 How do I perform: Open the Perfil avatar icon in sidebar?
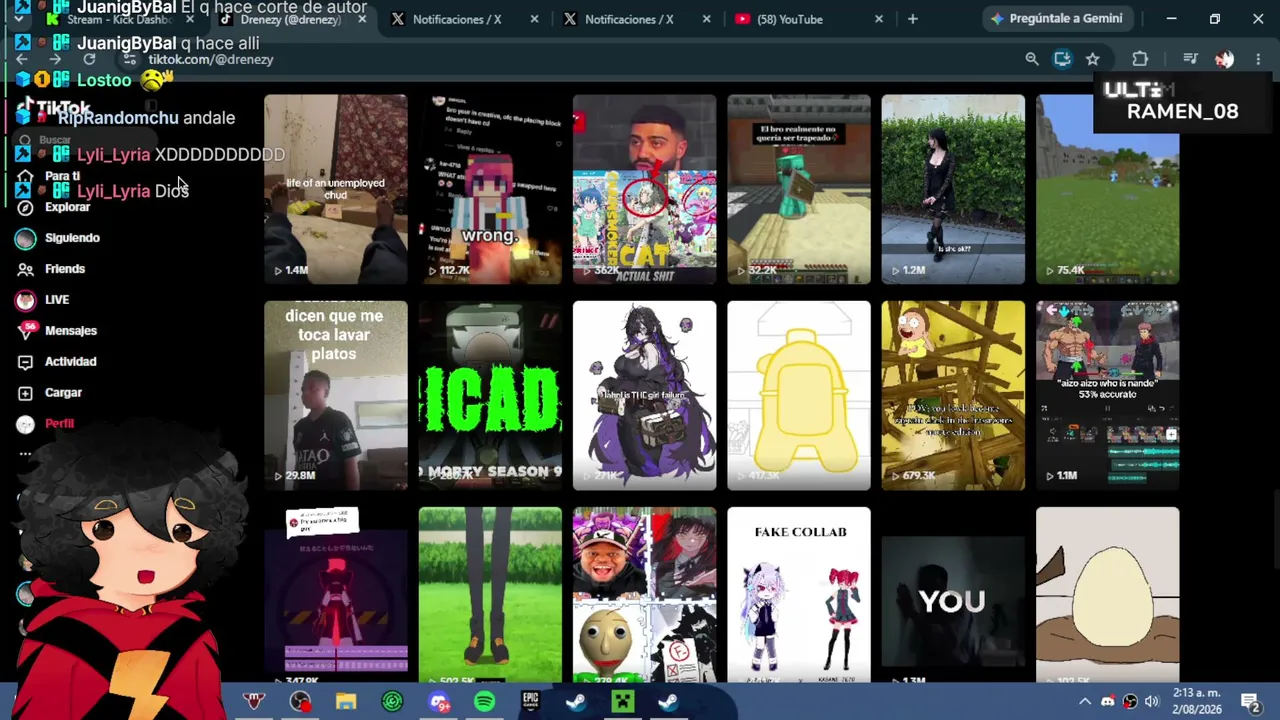[x=26, y=424]
